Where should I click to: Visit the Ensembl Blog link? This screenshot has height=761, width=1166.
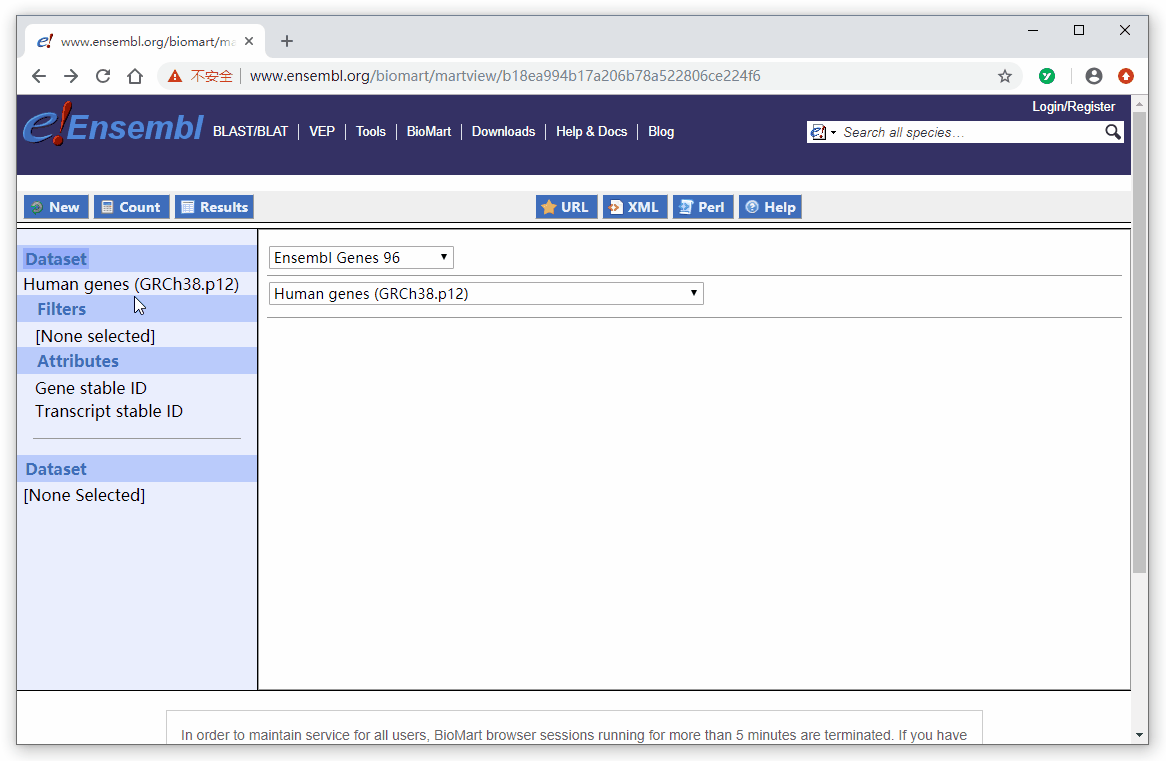point(661,132)
